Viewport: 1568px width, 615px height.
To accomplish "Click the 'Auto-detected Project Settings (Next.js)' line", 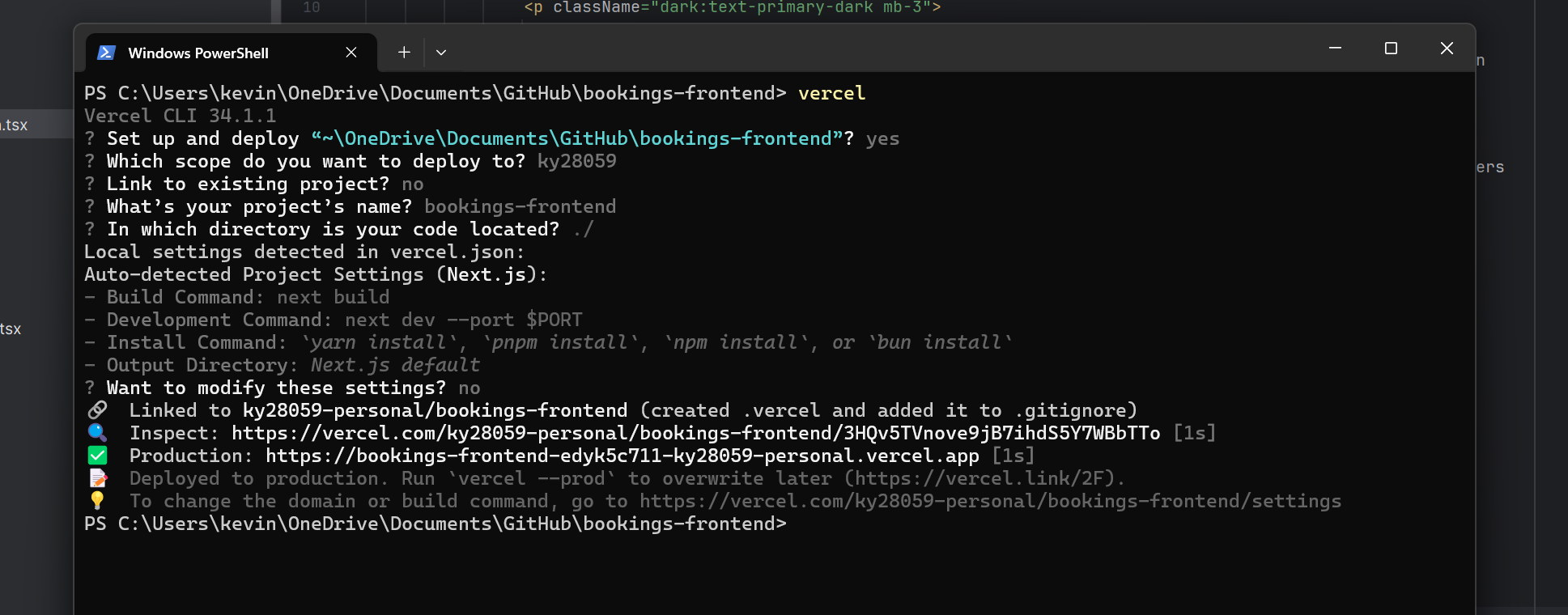I will 317,275.
